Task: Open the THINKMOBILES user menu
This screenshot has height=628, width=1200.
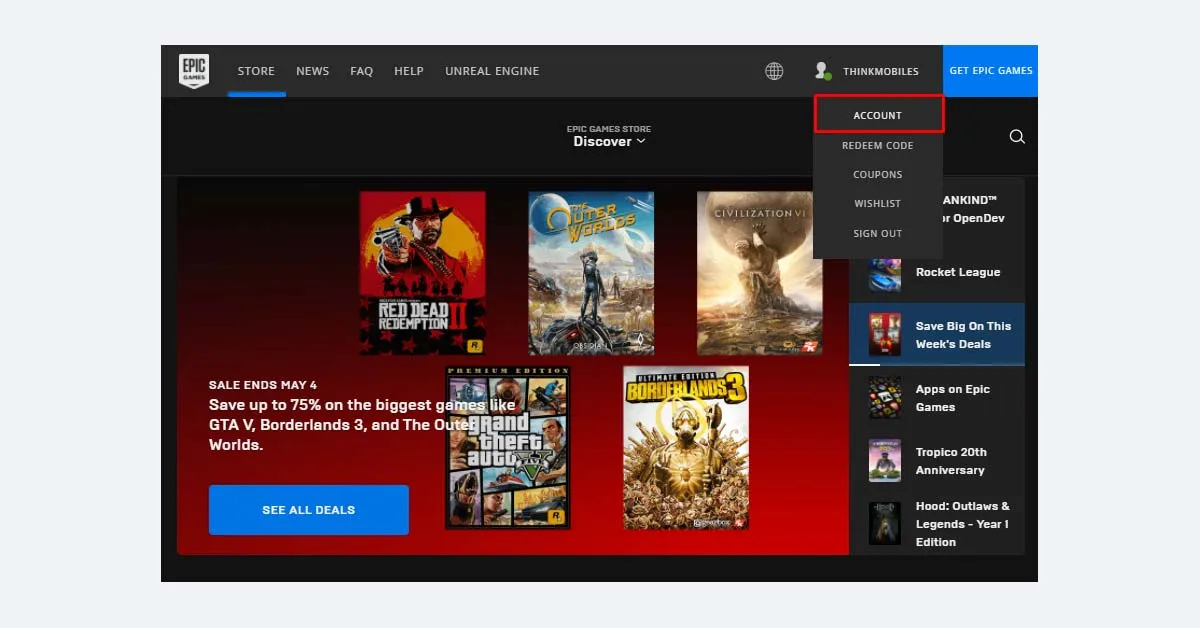Action: click(x=881, y=71)
